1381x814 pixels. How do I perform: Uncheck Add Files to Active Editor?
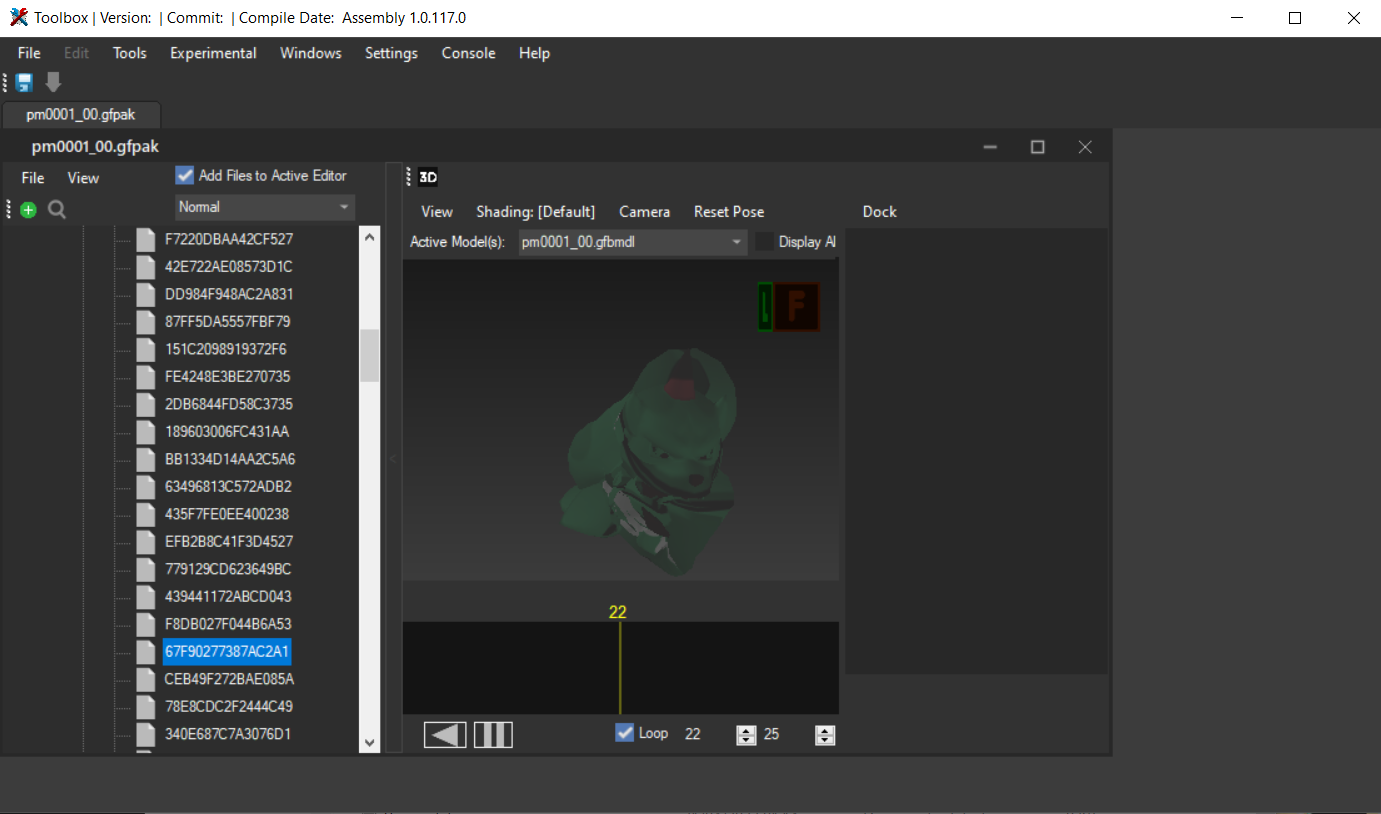(184, 175)
